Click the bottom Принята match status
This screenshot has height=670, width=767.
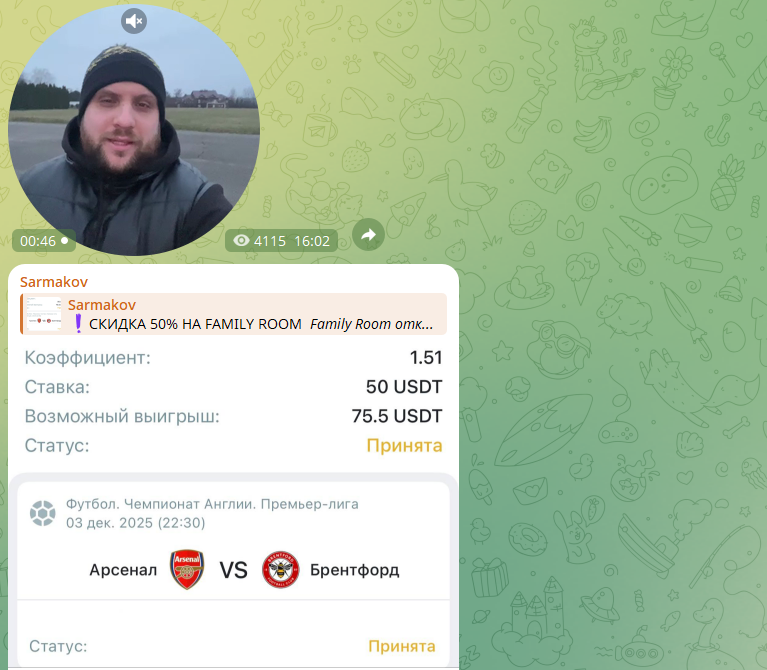402,647
